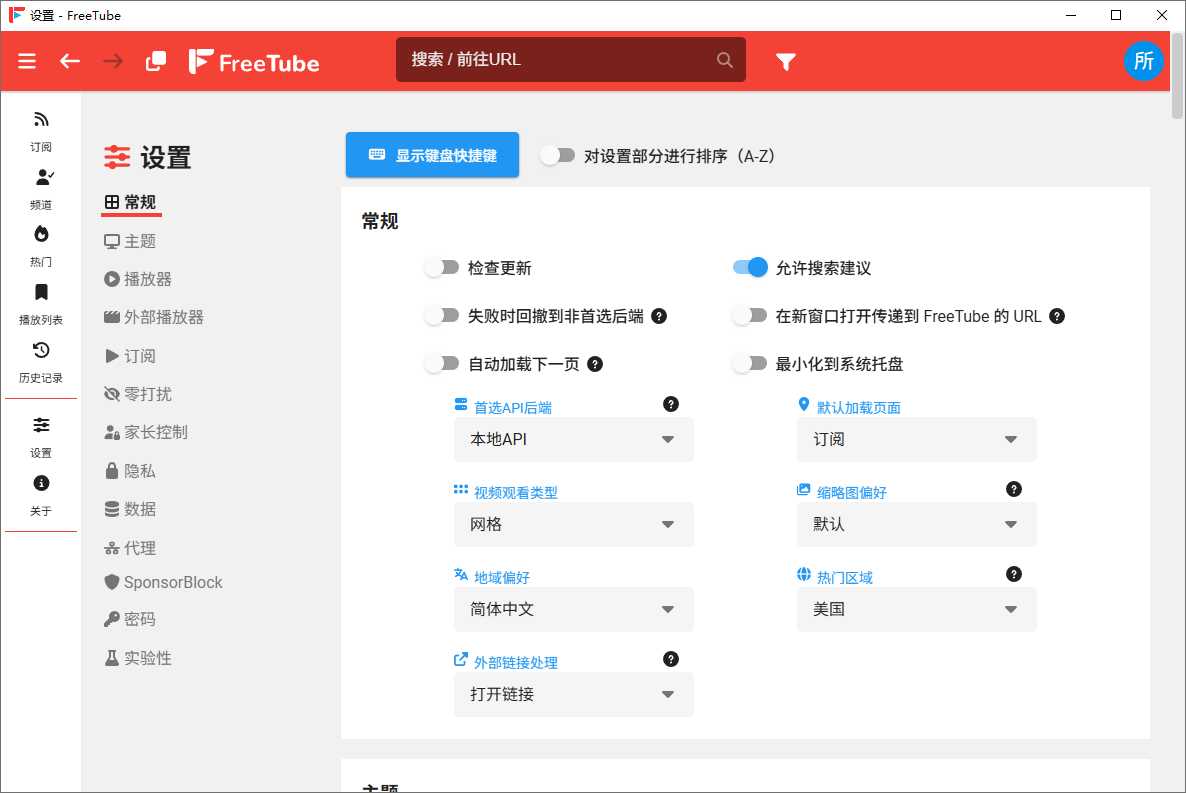
Task: Show help for 在新窗口打开传递到 FreeTube 的 URL
Action: click(1057, 316)
